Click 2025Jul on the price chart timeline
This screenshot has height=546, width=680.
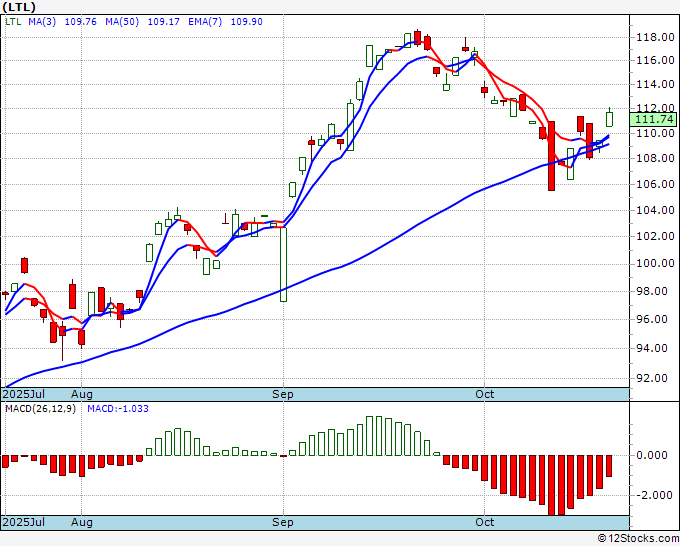23,394
